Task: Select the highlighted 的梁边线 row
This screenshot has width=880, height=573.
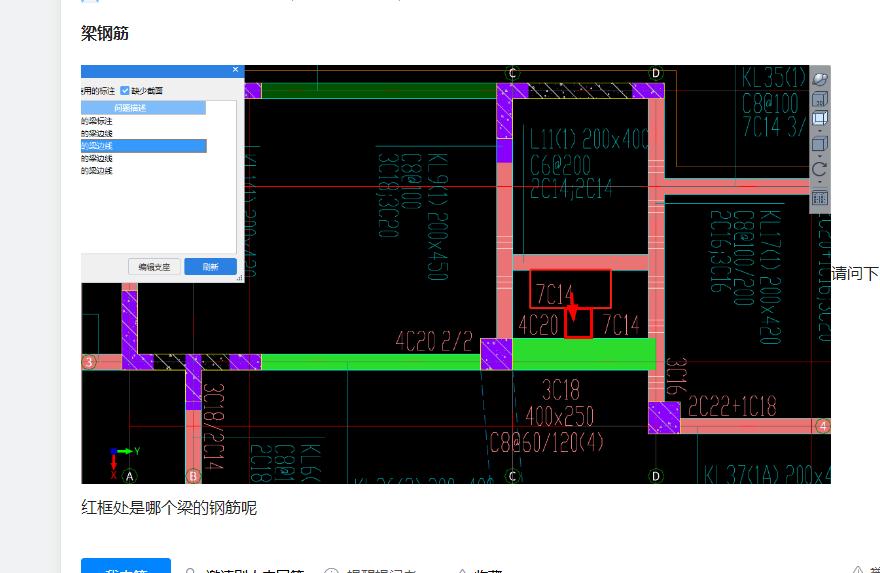Action: pyautogui.click(x=144, y=146)
